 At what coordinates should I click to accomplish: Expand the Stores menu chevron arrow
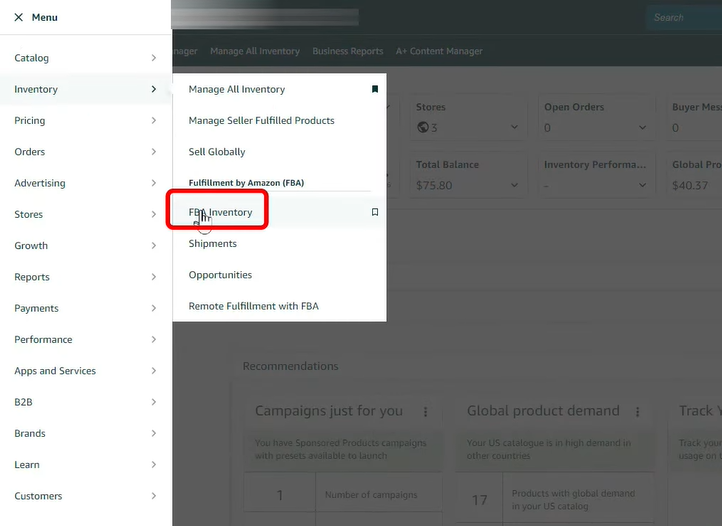[154, 214]
